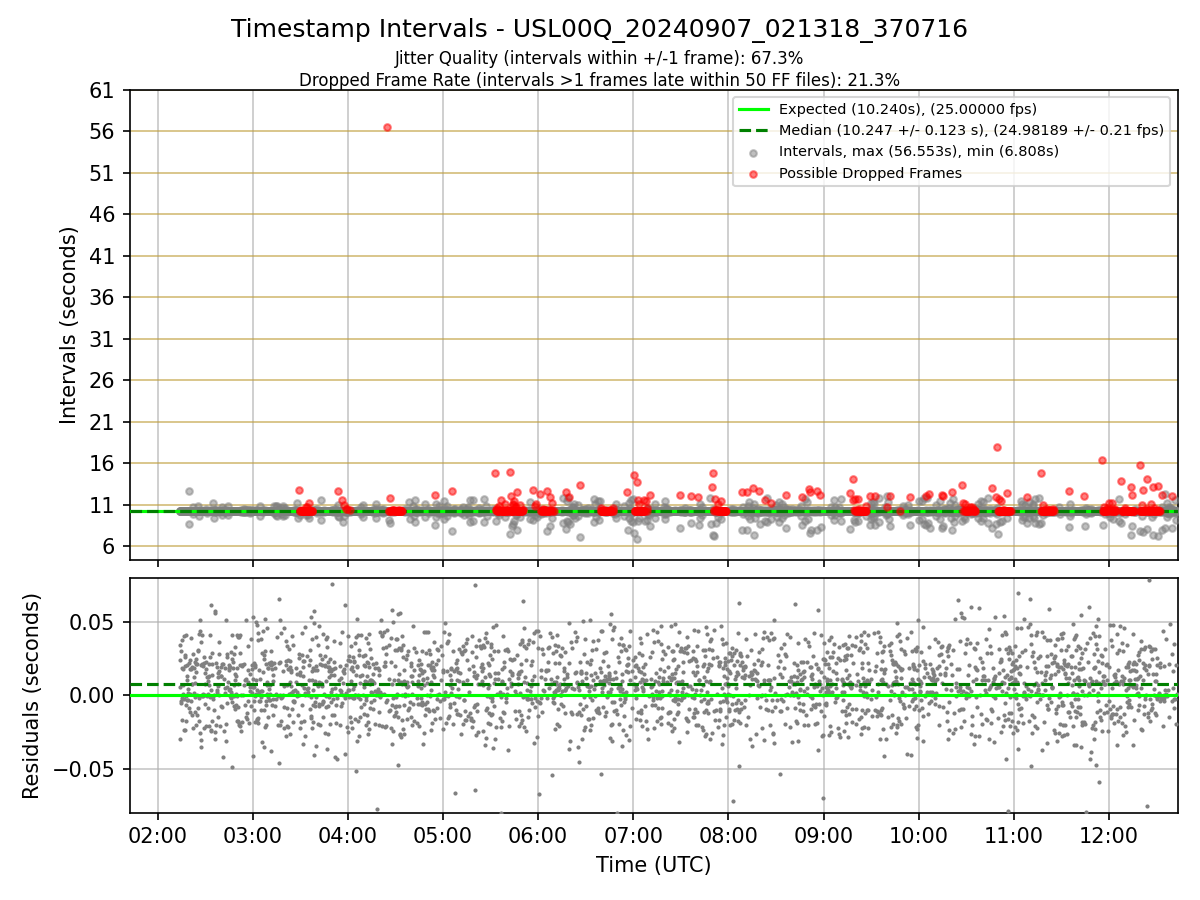Screen dimensions: 1200x900
Task: Click the x-axis tick label "09:00"
Action: [x=823, y=834]
